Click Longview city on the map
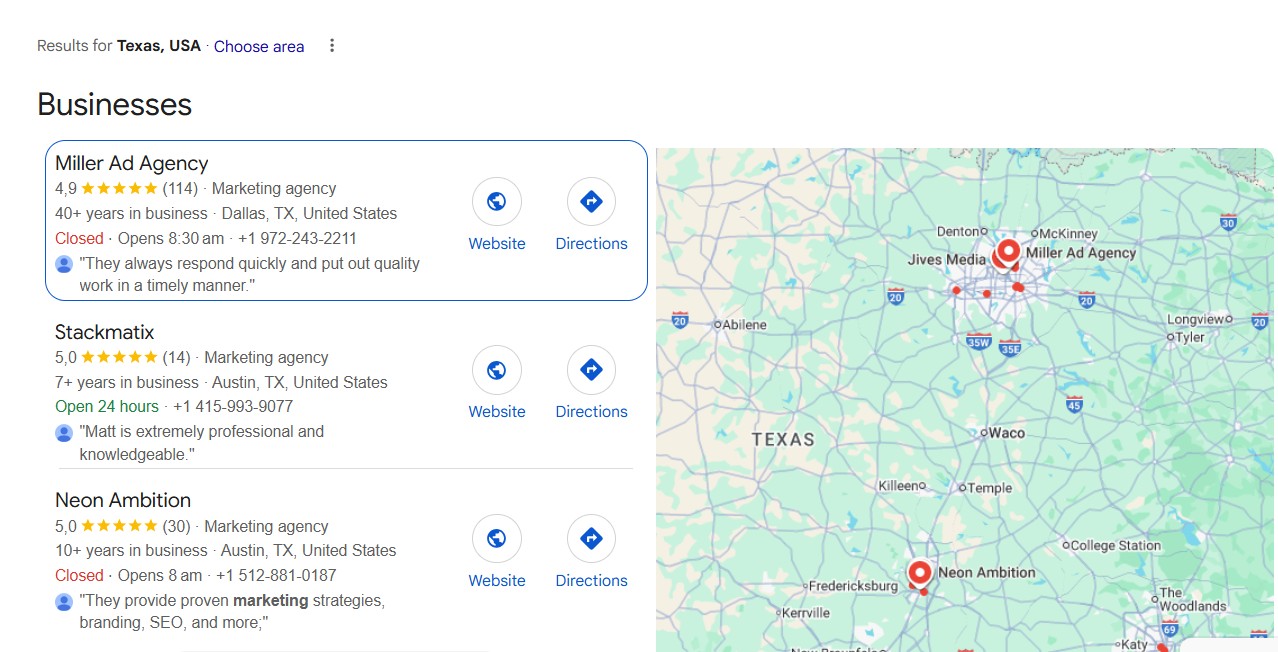The height and width of the screenshot is (652, 1278). (x=1200, y=319)
